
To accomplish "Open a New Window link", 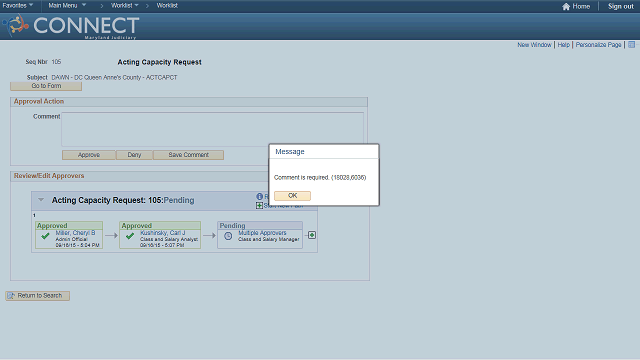I will (534, 45).
